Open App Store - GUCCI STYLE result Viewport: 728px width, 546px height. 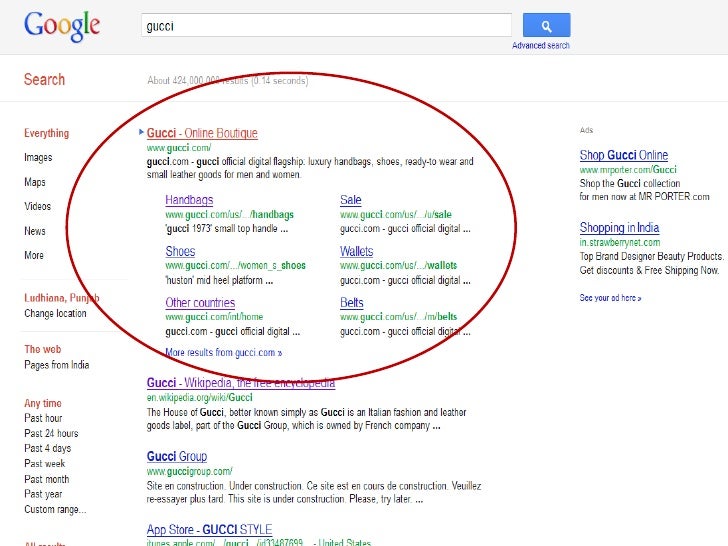[x=209, y=529]
